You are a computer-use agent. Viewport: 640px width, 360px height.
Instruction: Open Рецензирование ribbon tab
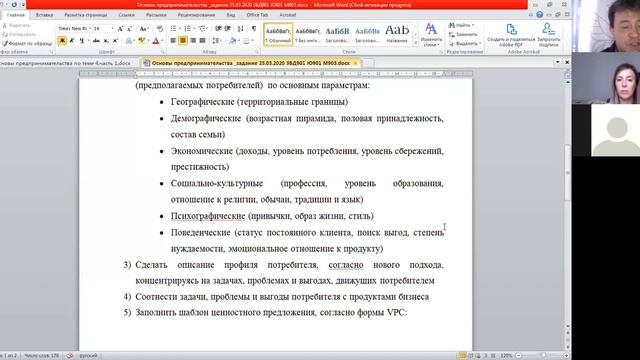(196, 15)
